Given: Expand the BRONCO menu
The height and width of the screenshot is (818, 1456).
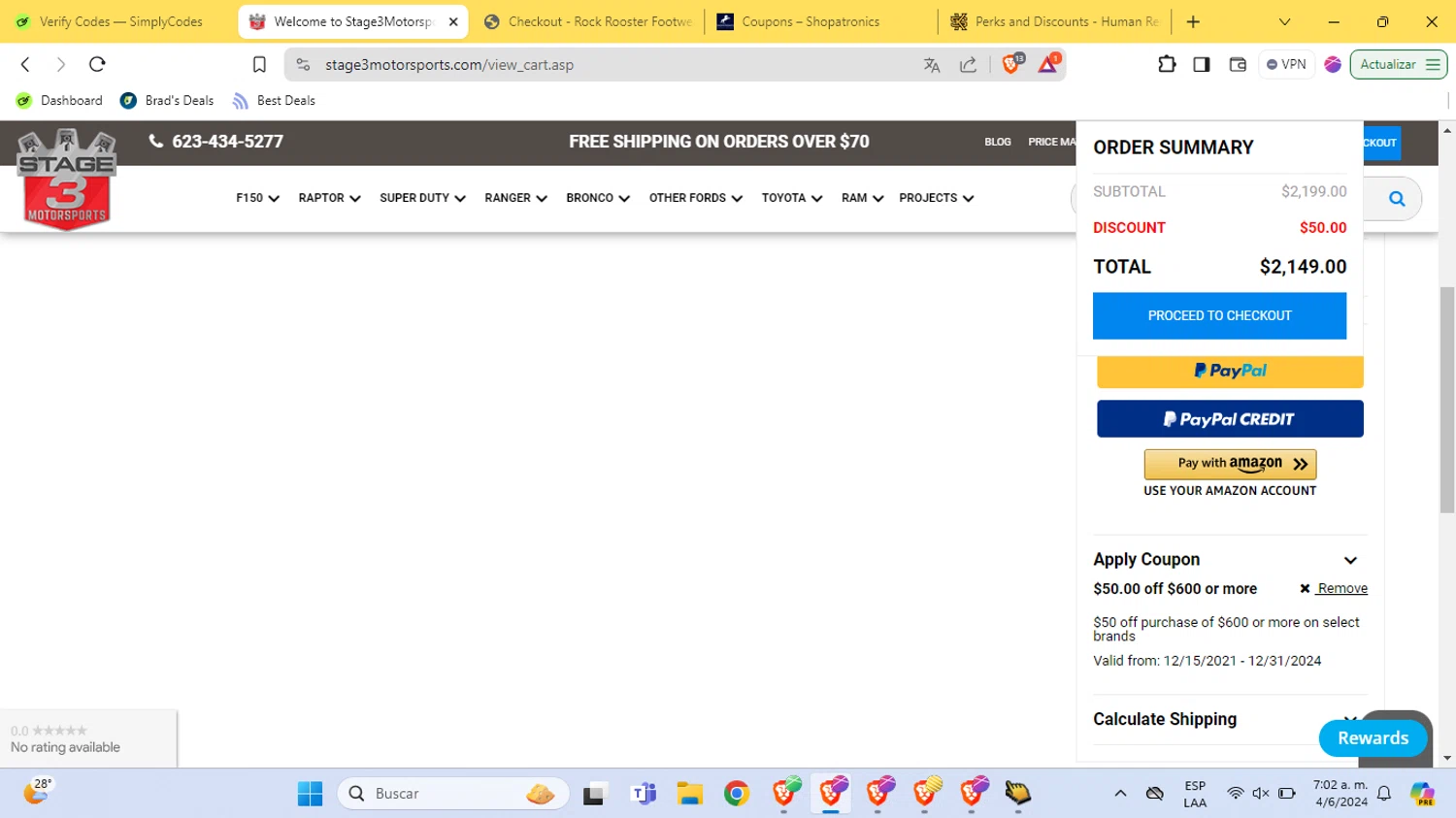Looking at the screenshot, I should 598,198.
